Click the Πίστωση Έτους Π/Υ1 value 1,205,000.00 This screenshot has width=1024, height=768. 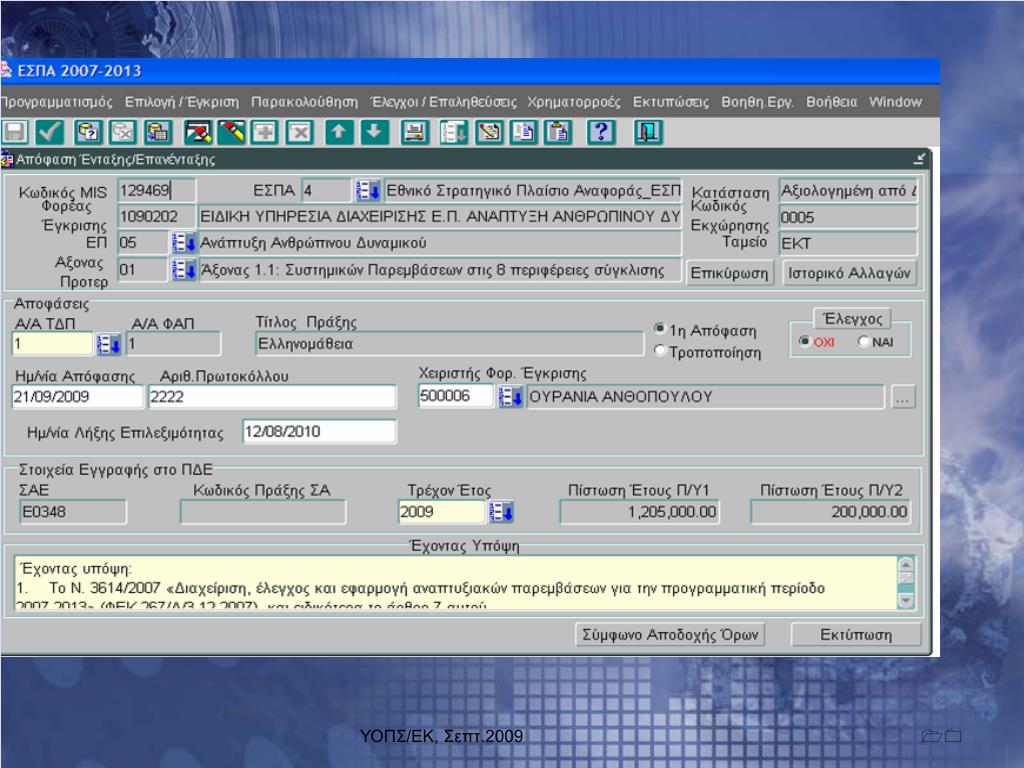[x=639, y=511]
